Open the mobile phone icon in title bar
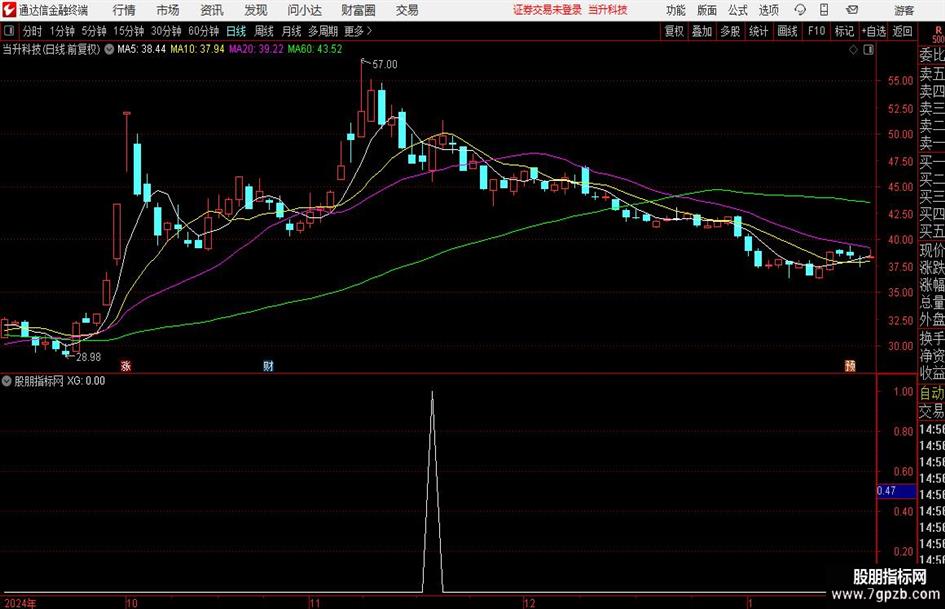 tap(824, 10)
